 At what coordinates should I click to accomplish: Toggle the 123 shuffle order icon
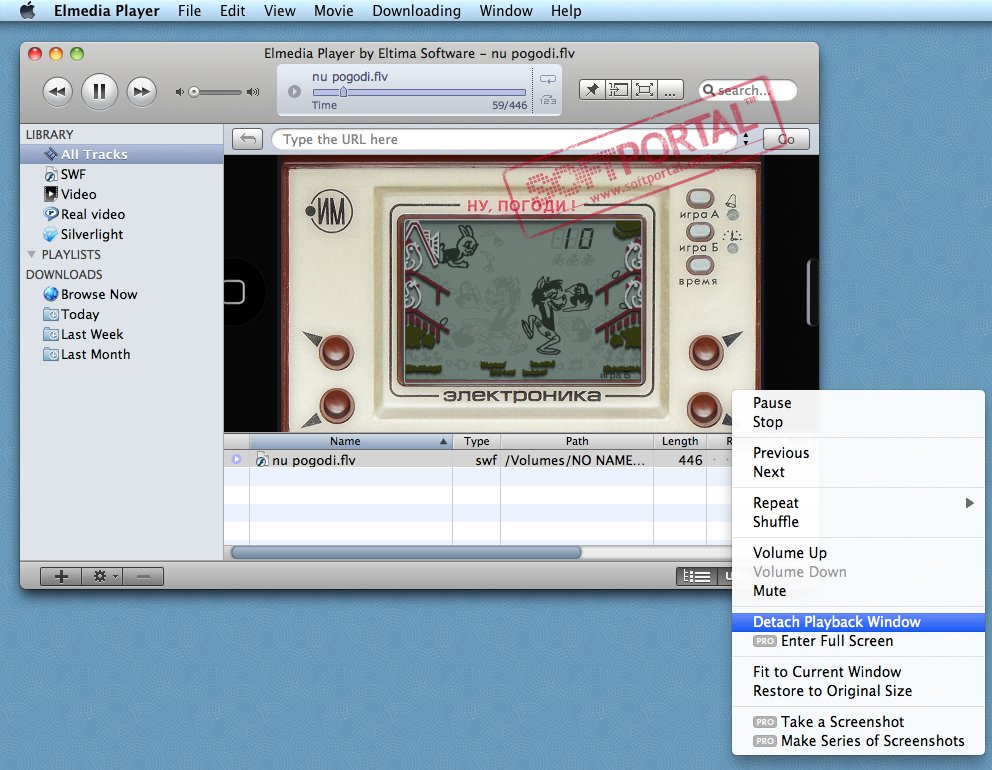click(x=548, y=100)
